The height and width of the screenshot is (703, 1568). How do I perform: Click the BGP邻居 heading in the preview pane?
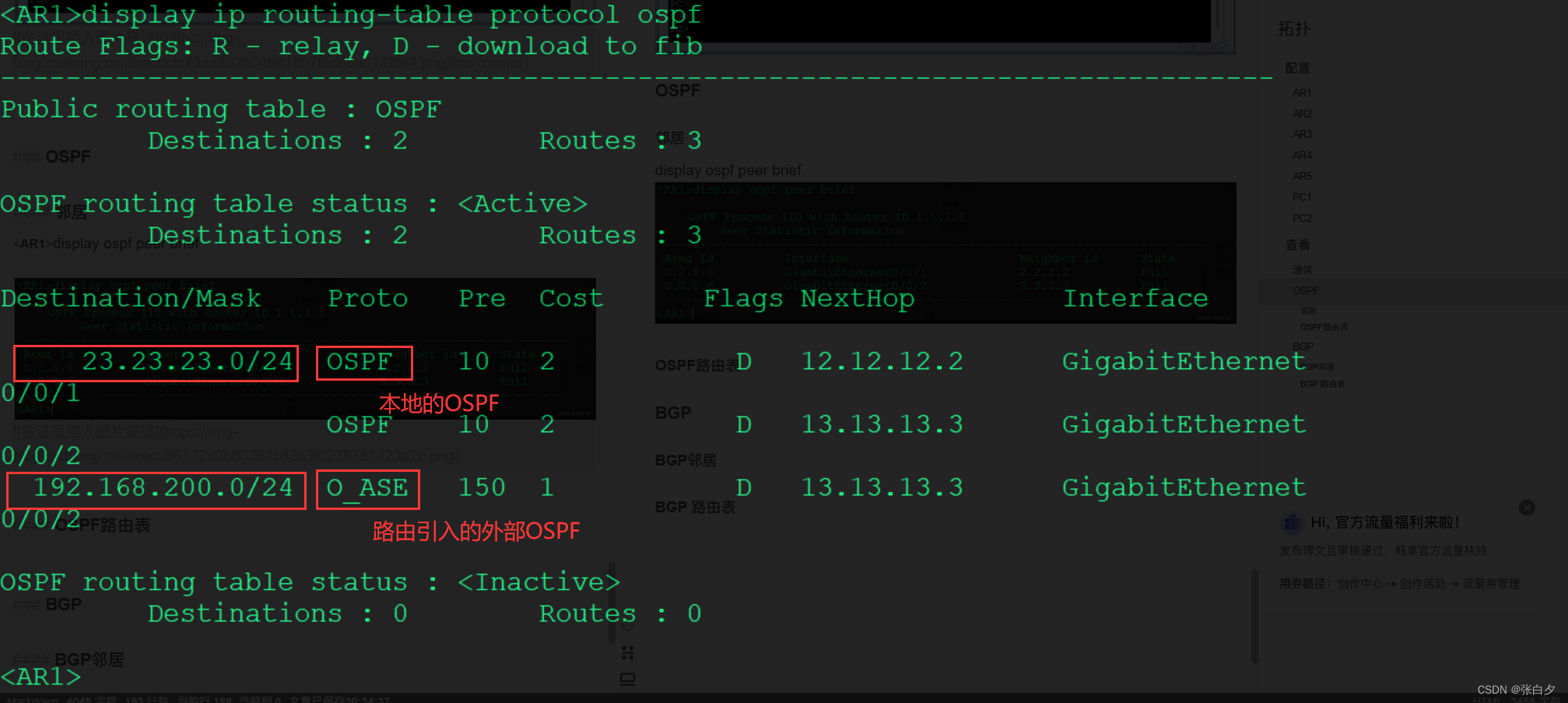pos(686,460)
